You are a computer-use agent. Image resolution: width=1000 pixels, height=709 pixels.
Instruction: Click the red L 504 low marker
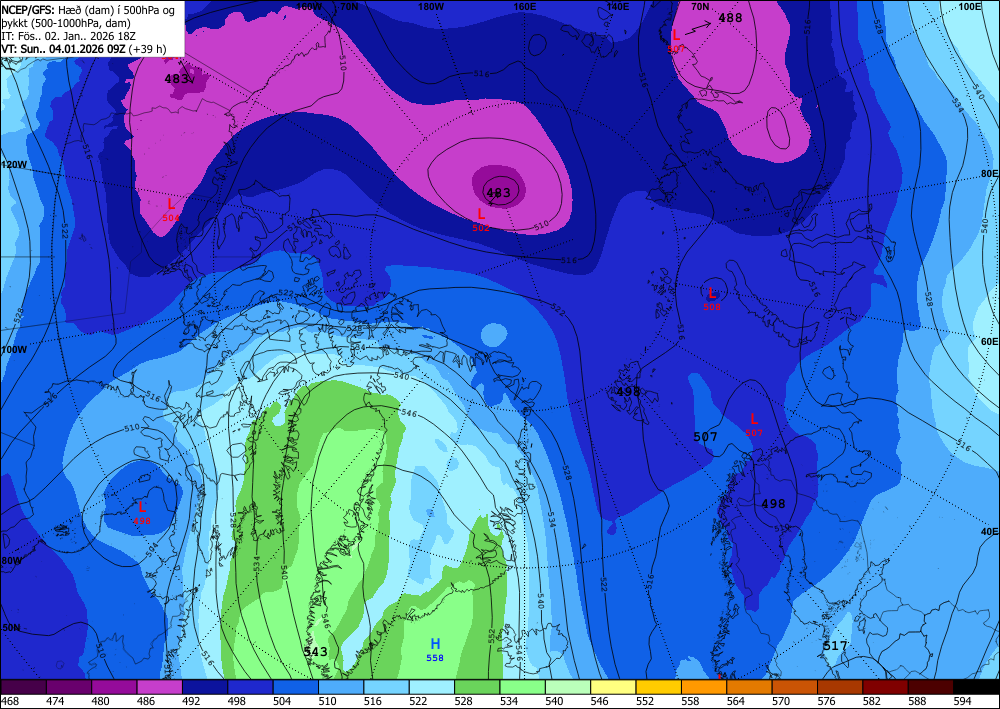coord(170,210)
